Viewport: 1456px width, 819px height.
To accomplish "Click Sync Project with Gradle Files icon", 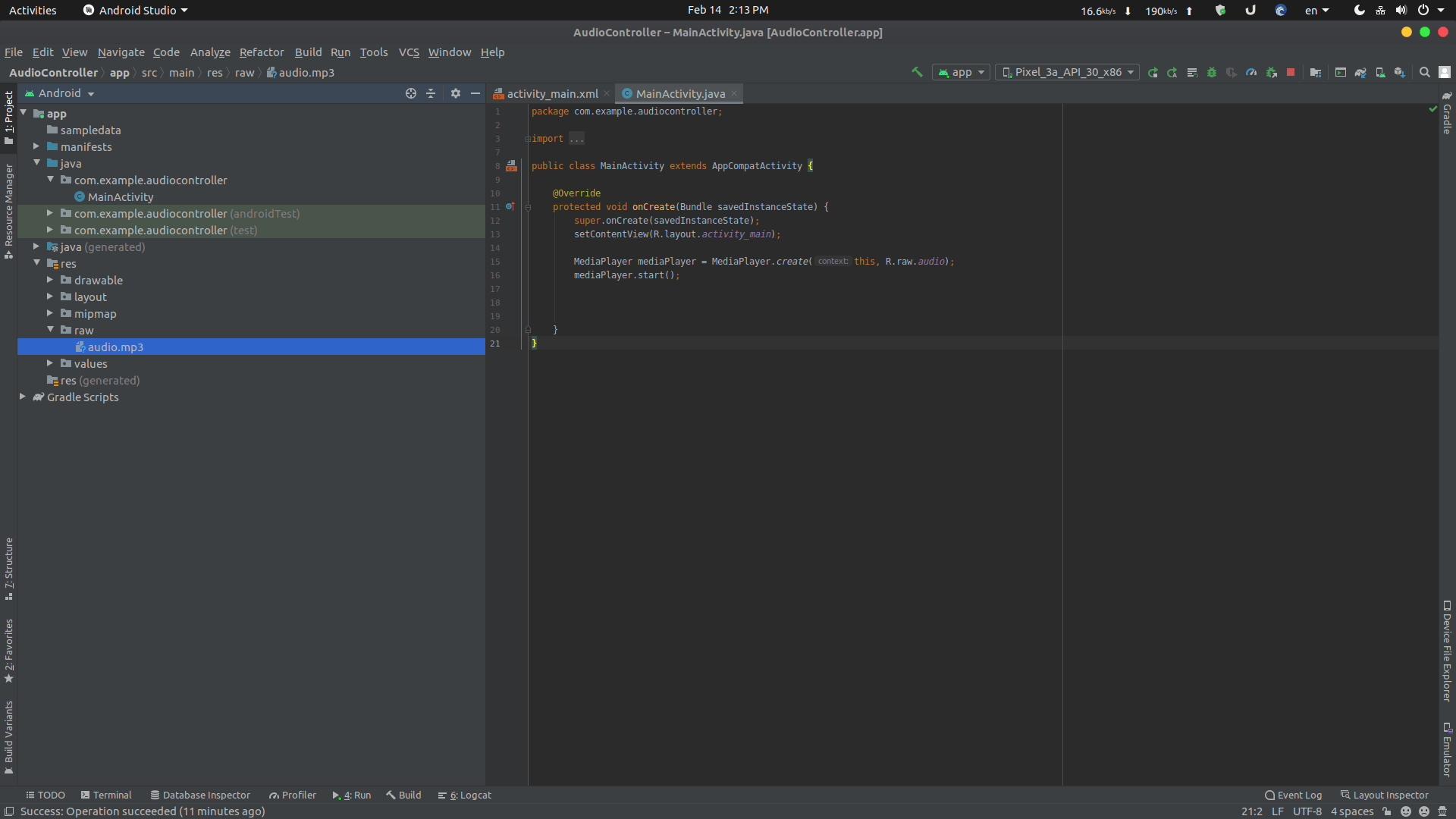I will click(1360, 72).
